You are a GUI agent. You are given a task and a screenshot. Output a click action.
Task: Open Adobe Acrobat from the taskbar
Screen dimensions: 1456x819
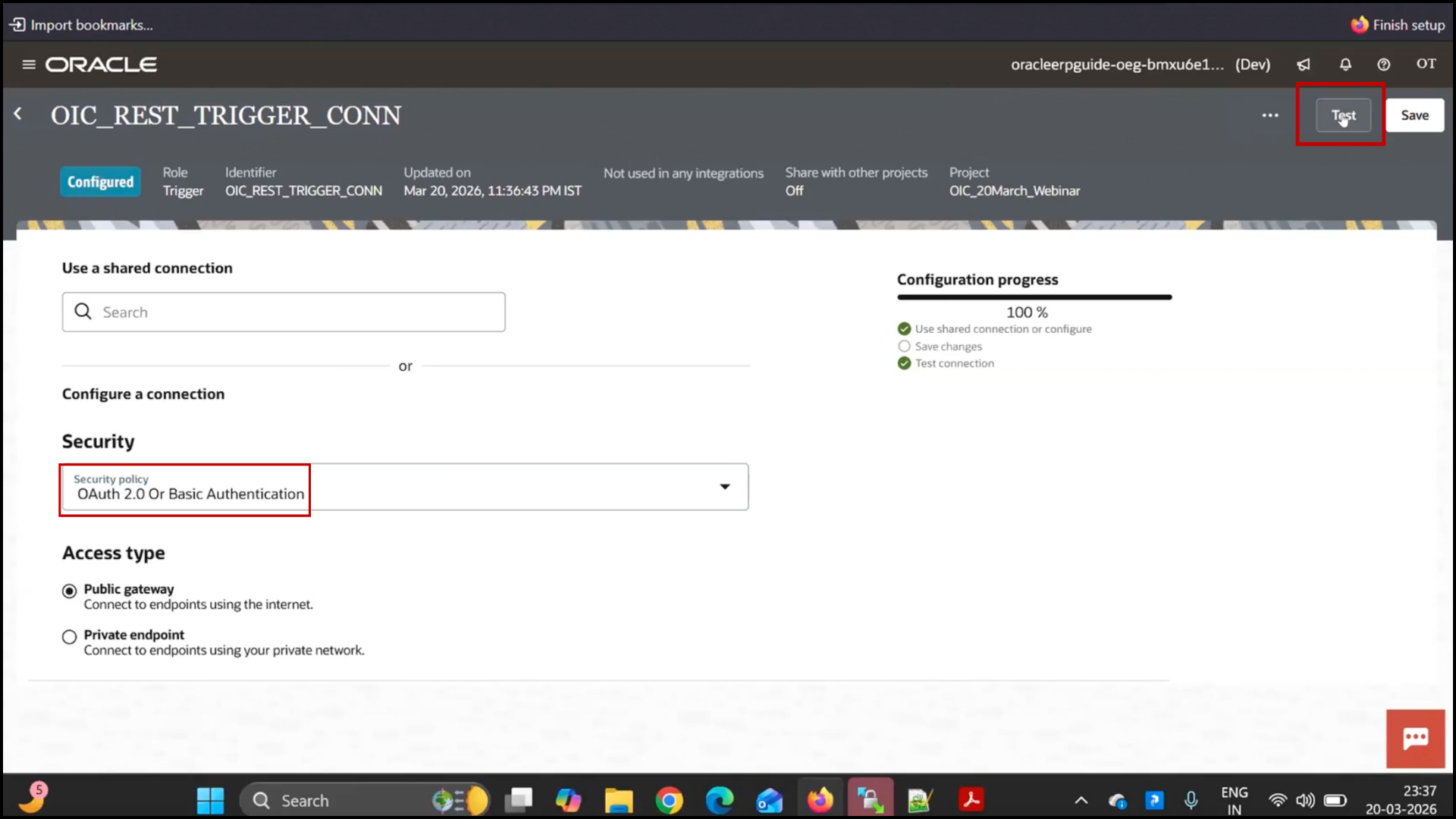coord(971,800)
